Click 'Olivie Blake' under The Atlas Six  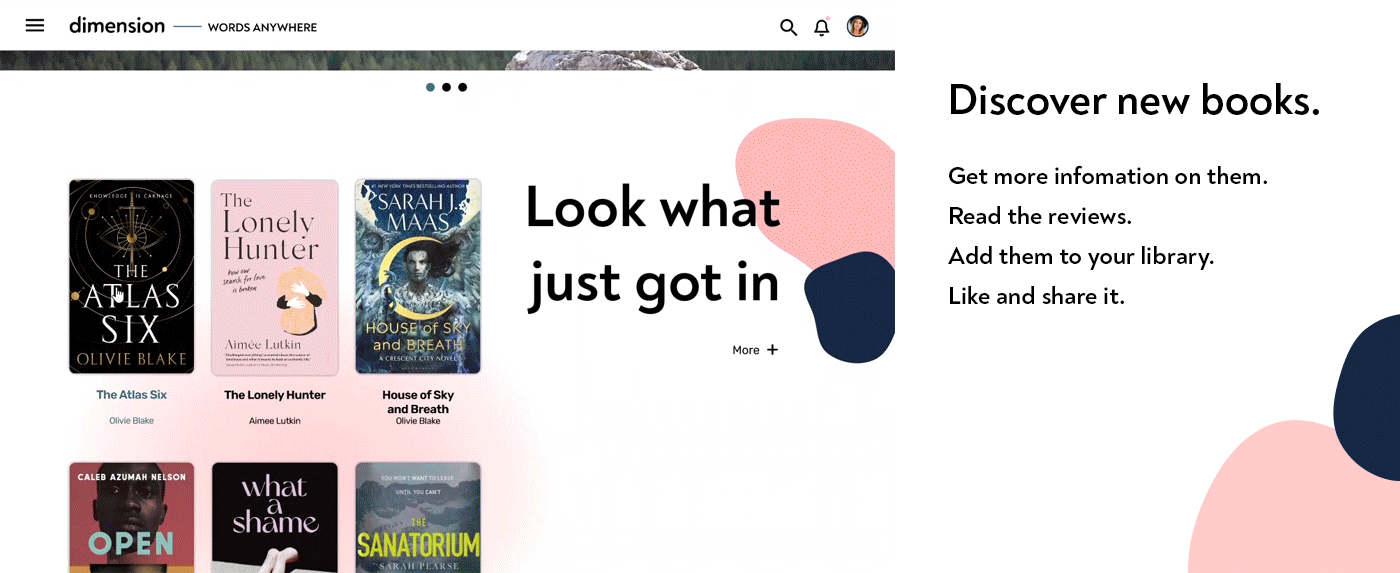[x=132, y=421]
